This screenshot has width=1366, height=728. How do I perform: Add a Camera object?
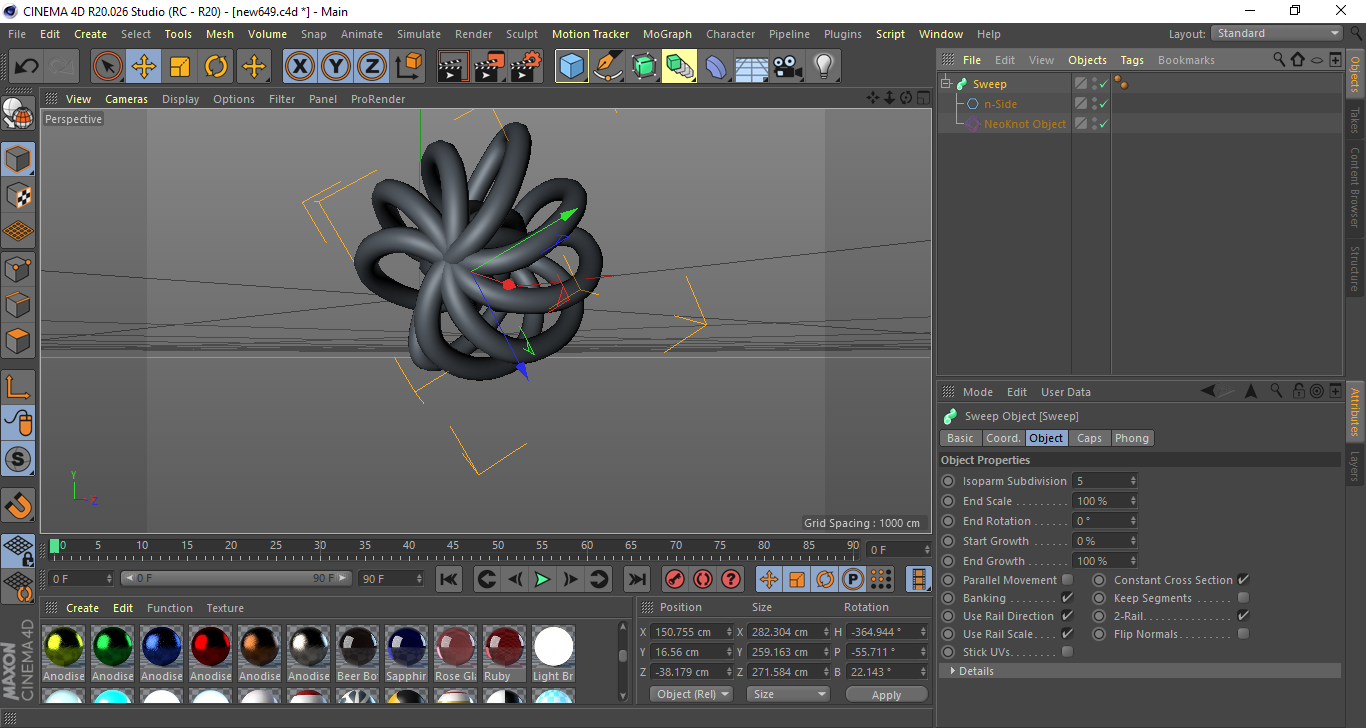787,67
